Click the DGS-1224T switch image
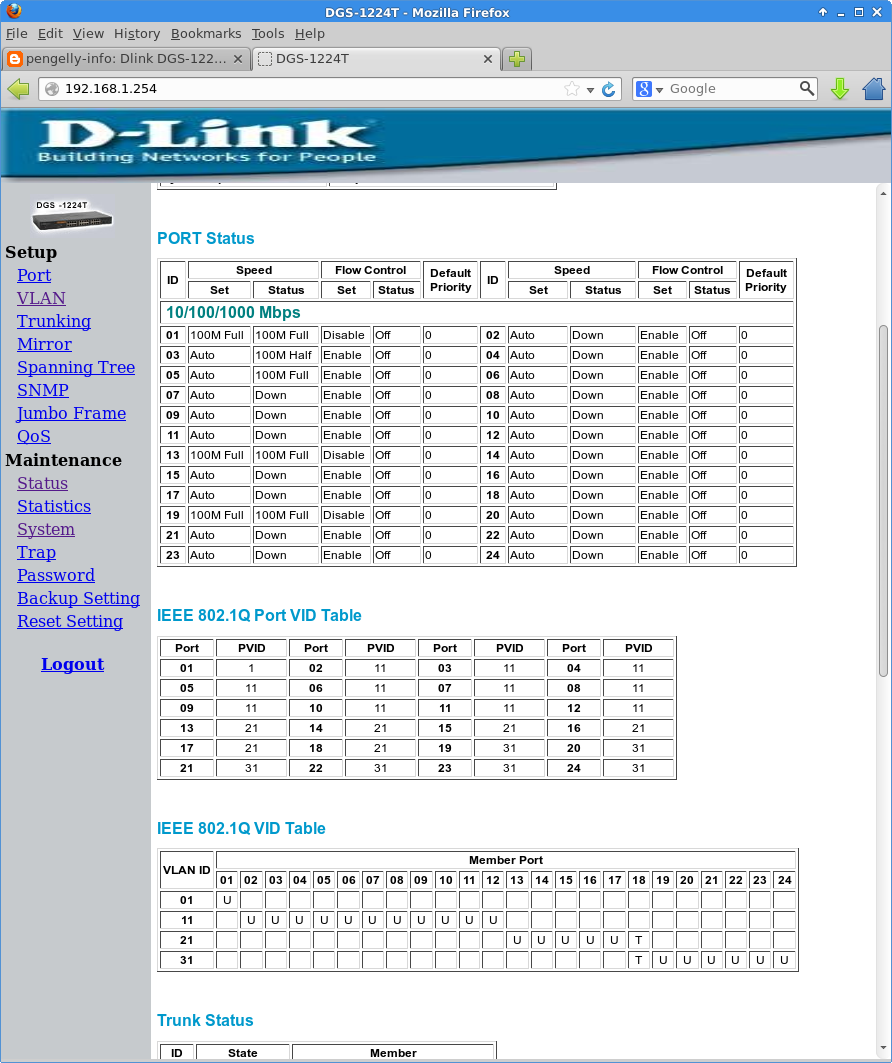Viewport: 892px width, 1063px height. pyautogui.click(x=72, y=216)
